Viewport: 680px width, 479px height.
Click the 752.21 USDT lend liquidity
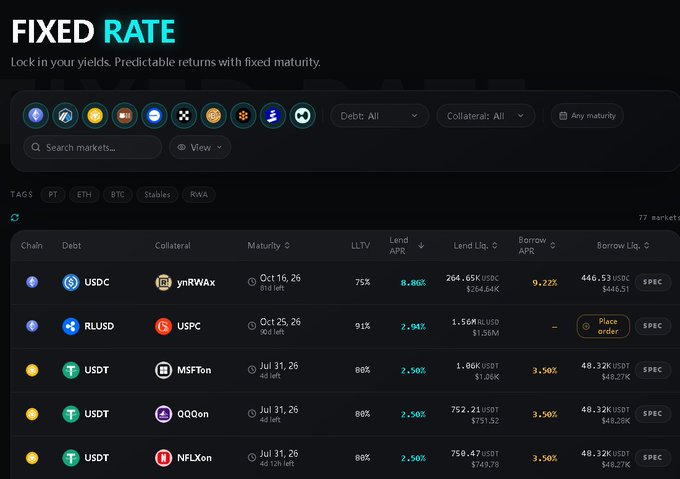475,410
